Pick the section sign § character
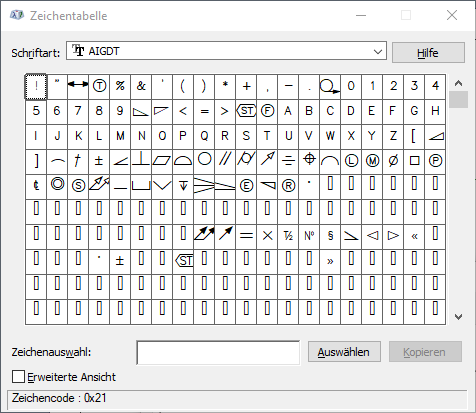 pyautogui.click(x=330, y=236)
